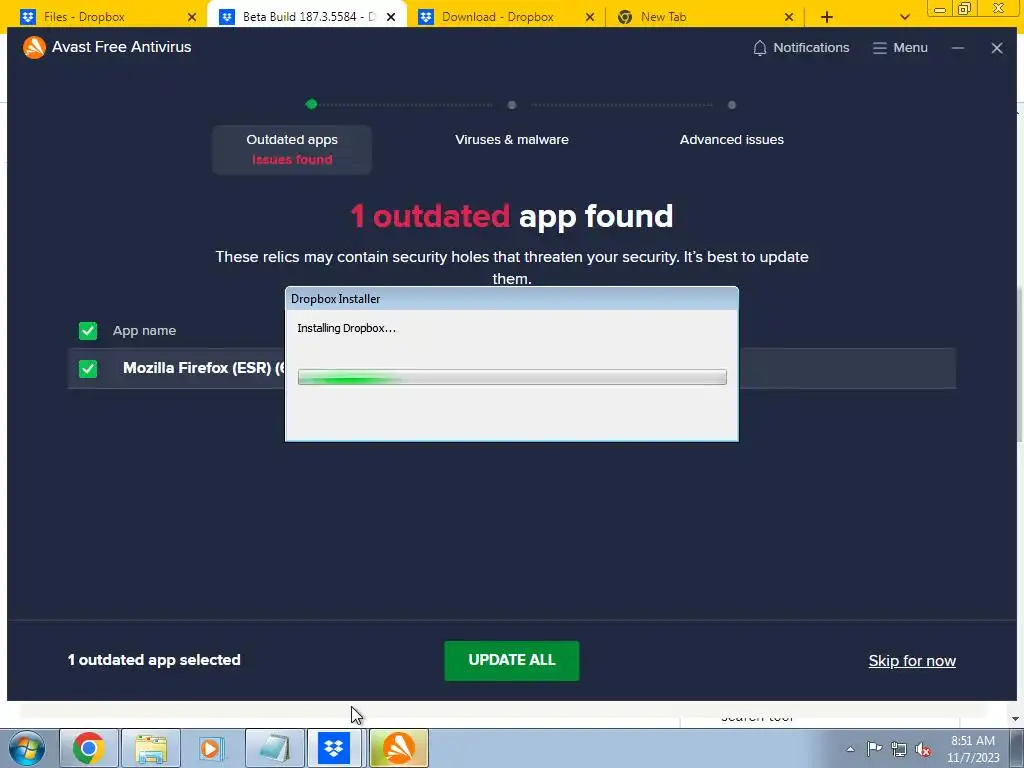Click the muted volume tray icon
This screenshot has width=1024, height=768.
click(x=923, y=749)
